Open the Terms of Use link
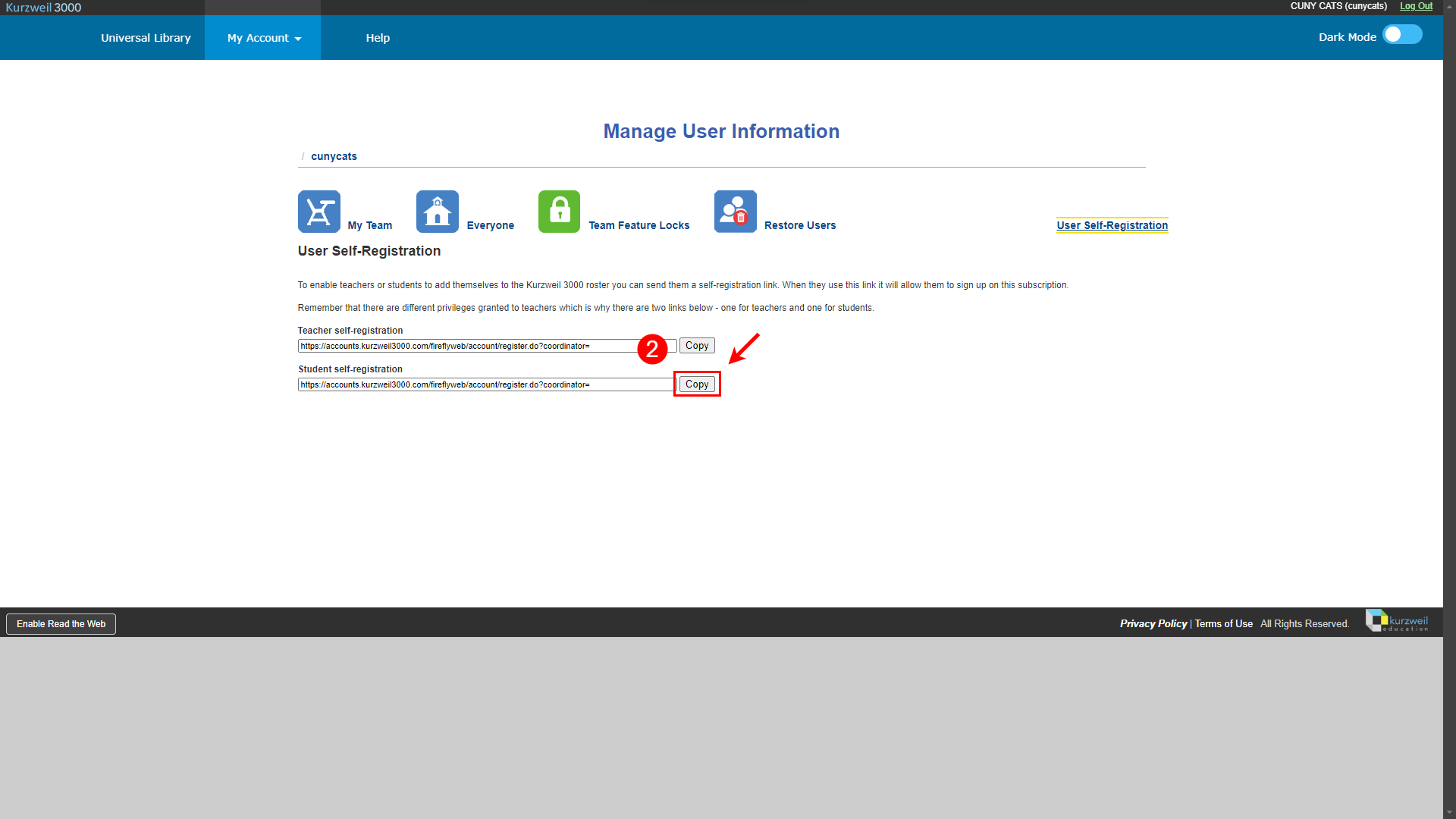The width and height of the screenshot is (1456, 819). pyautogui.click(x=1223, y=624)
